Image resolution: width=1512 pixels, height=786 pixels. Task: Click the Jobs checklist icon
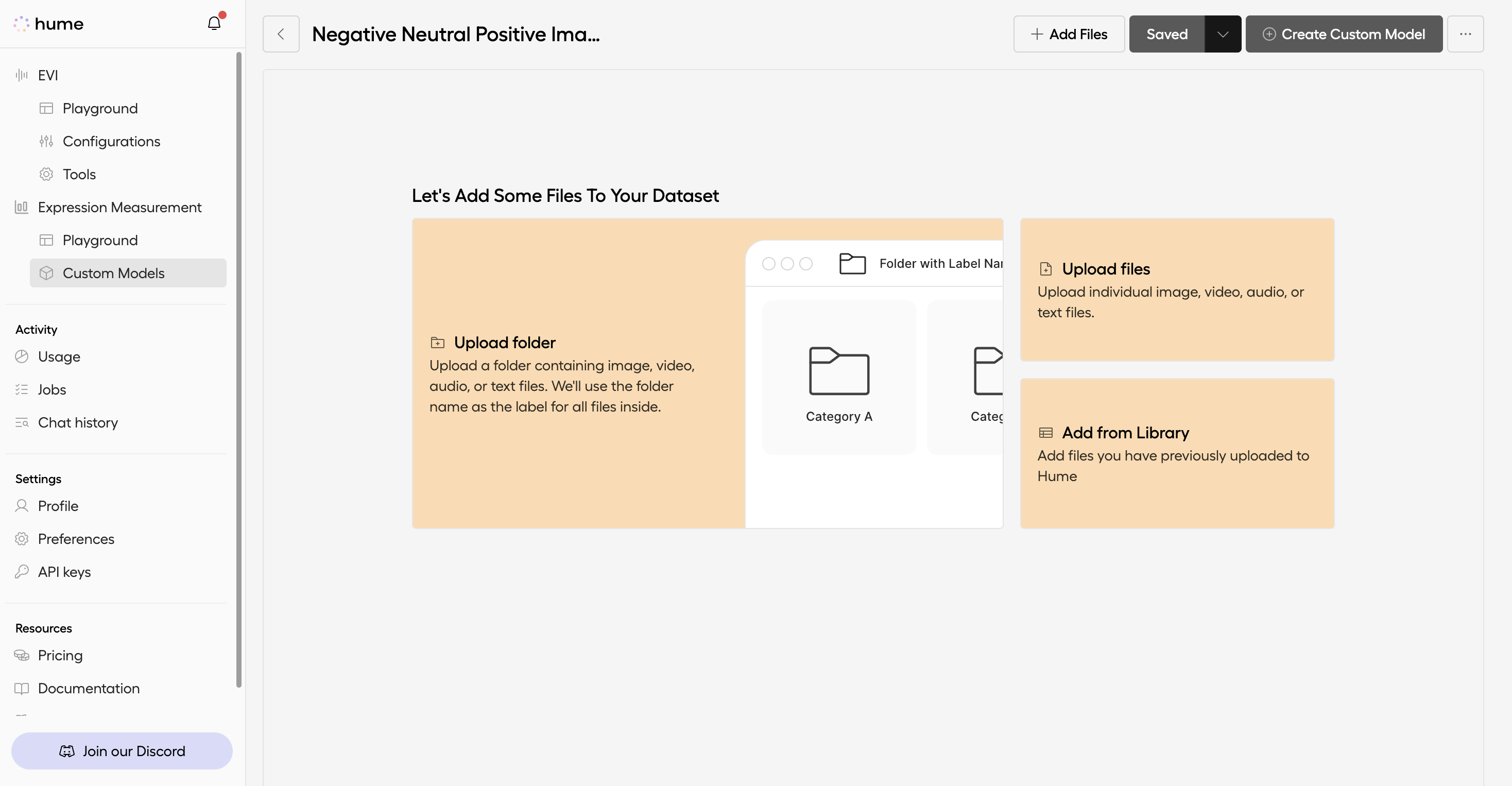tap(22, 389)
